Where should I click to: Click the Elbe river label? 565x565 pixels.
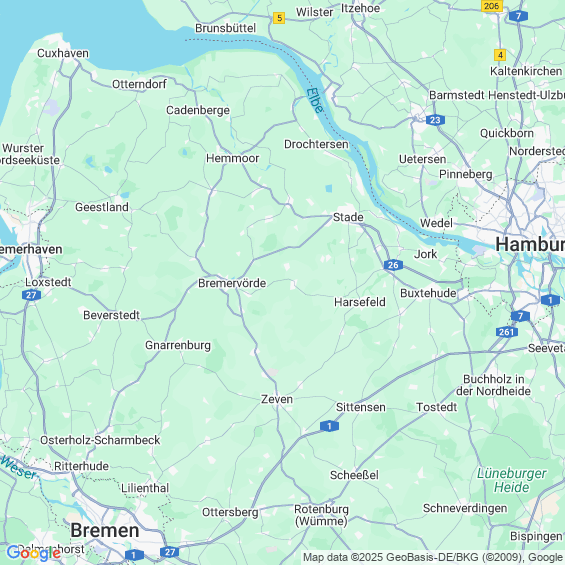point(315,101)
